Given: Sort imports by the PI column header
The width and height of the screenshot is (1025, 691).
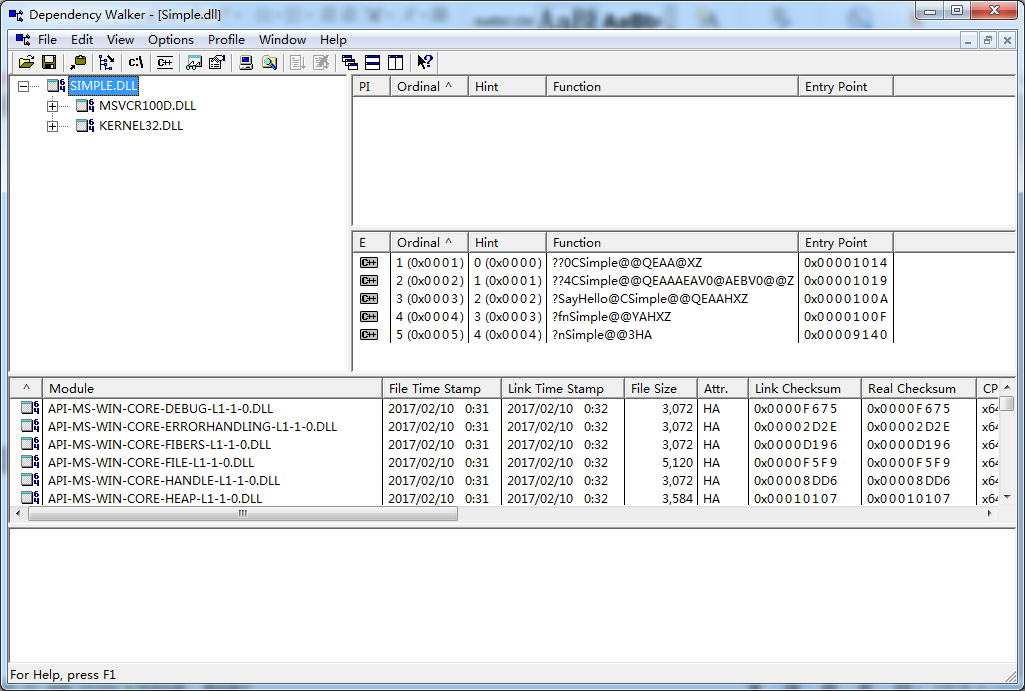Looking at the screenshot, I should click(371, 87).
